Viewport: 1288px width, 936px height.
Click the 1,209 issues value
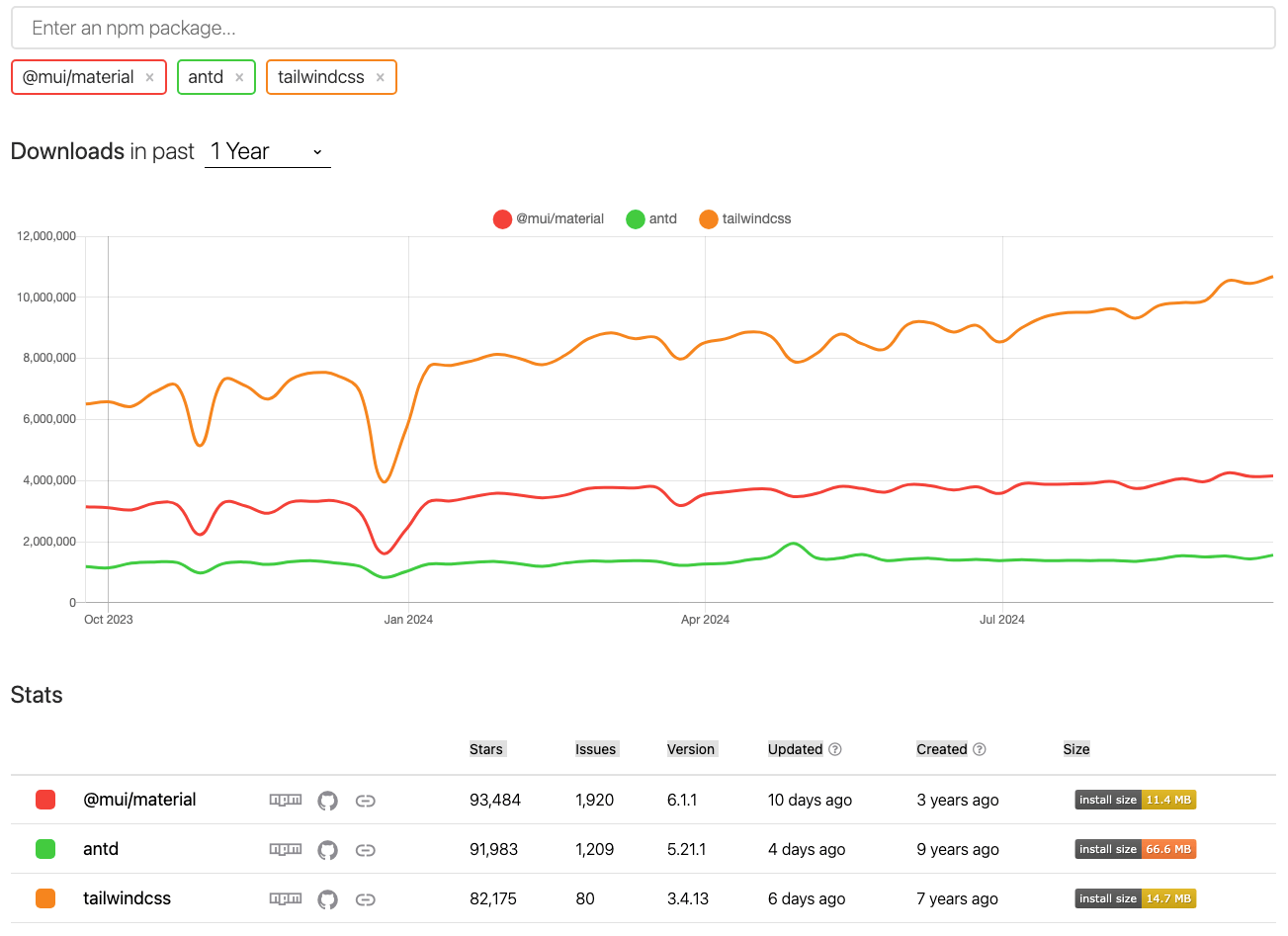pos(595,849)
